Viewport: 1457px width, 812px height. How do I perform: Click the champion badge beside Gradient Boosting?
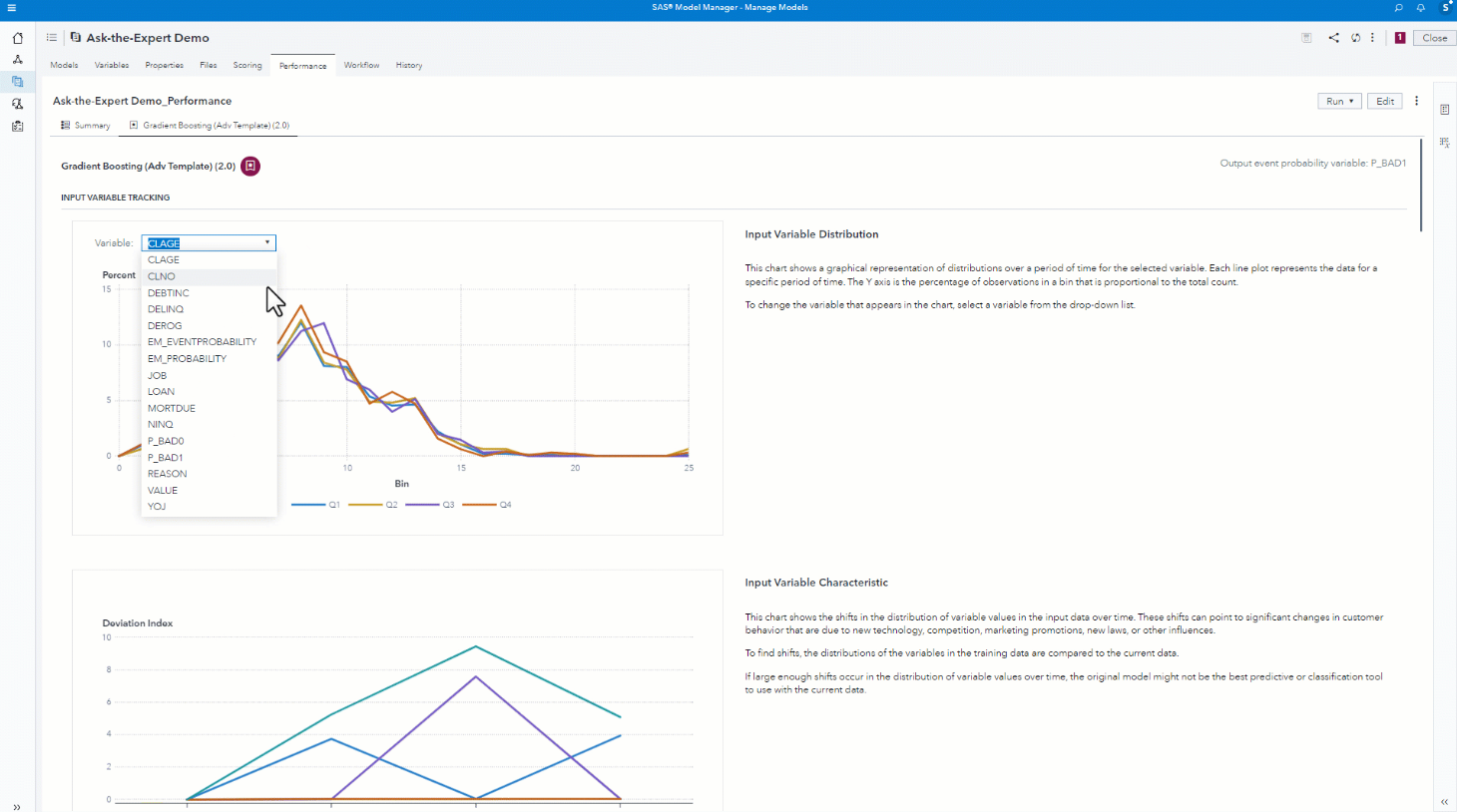point(250,166)
